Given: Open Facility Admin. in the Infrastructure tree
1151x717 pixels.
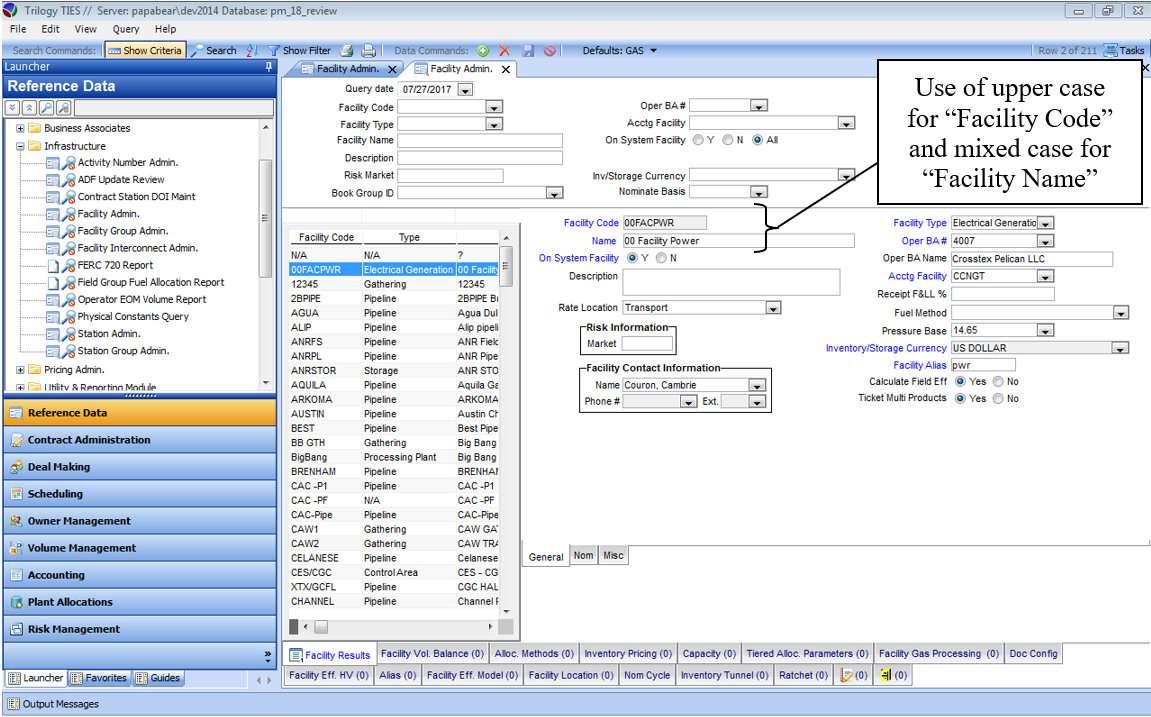Looking at the screenshot, I should [x=108, y=214].
